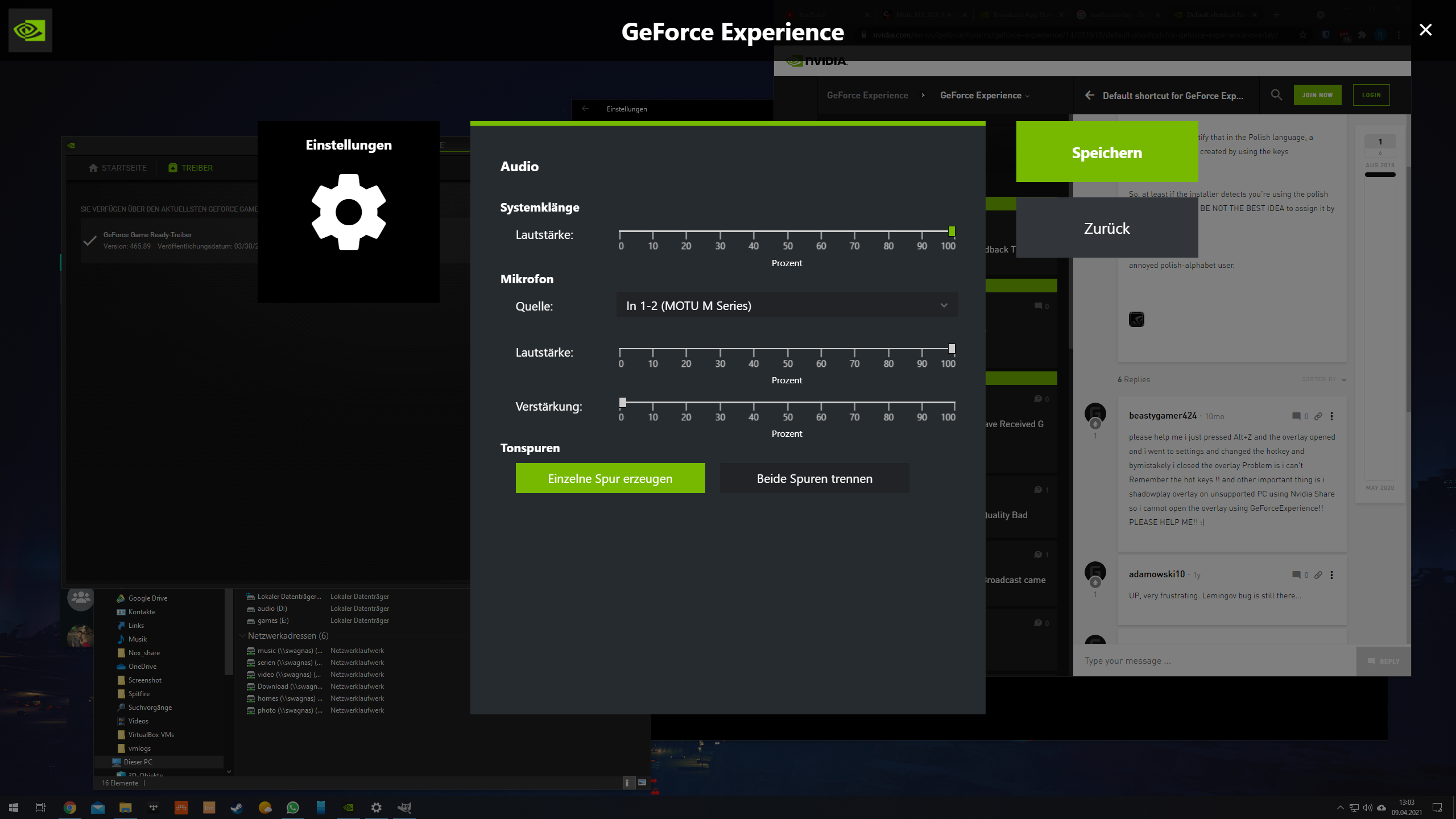
Task: Open Mail app from taskbar
Action: (x=97, y=808)
